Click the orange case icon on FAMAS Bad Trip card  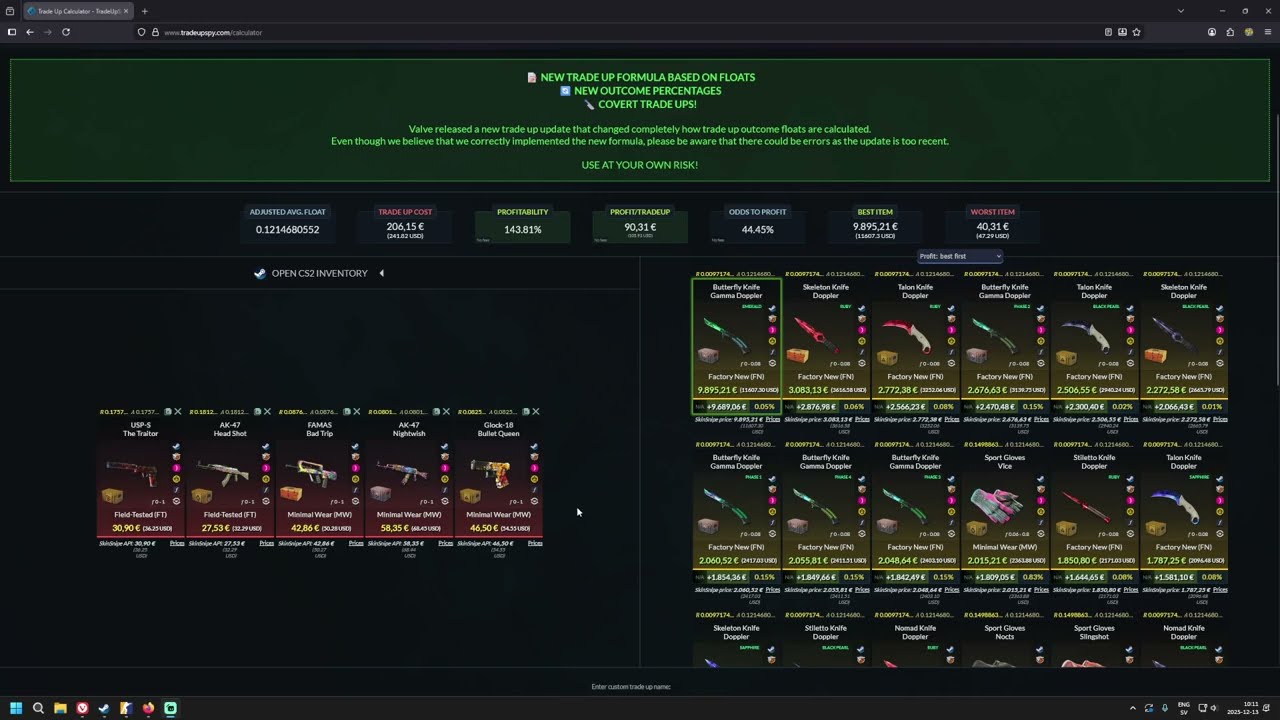click(292, 494)
